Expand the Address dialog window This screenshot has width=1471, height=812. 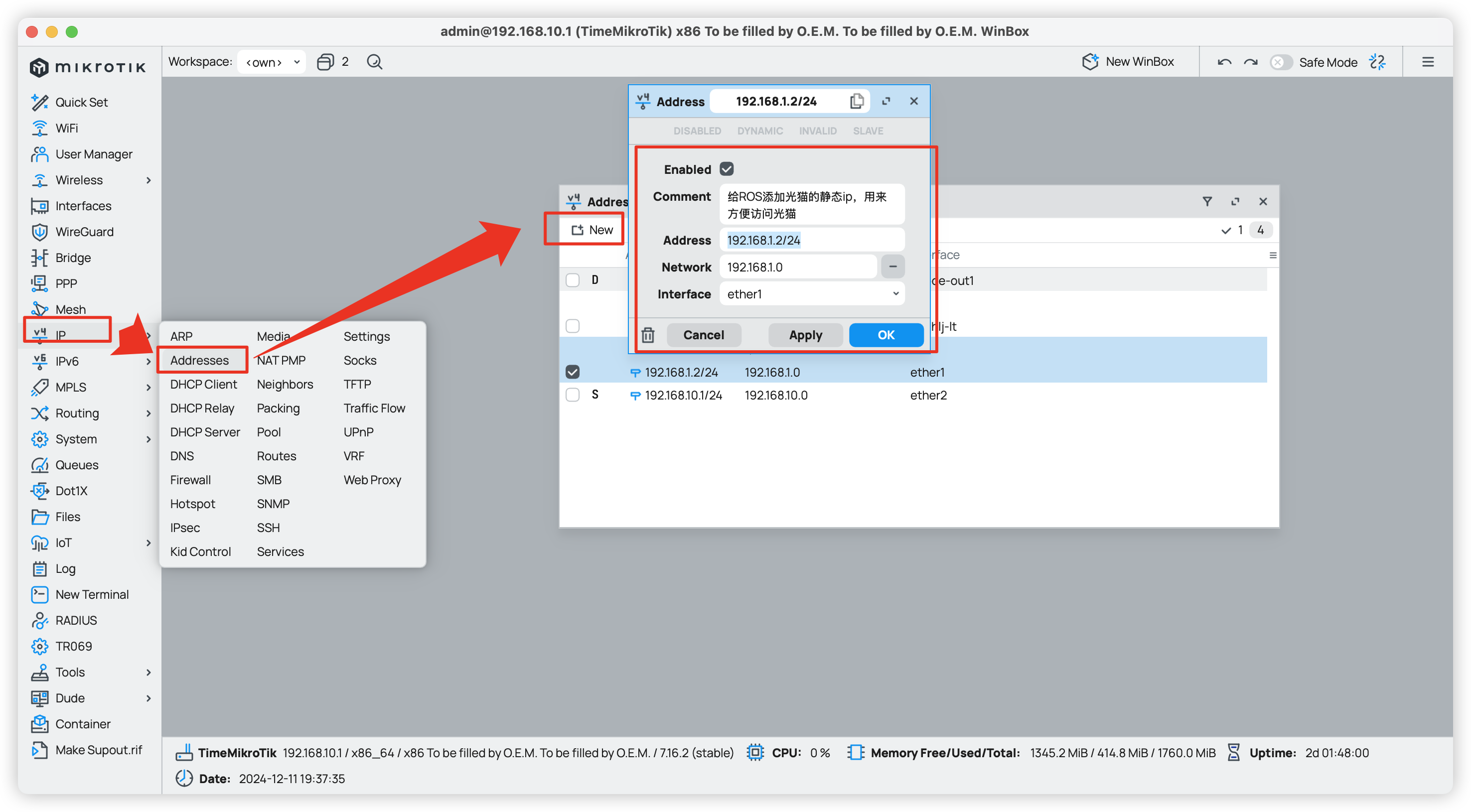tap(885, 101)
